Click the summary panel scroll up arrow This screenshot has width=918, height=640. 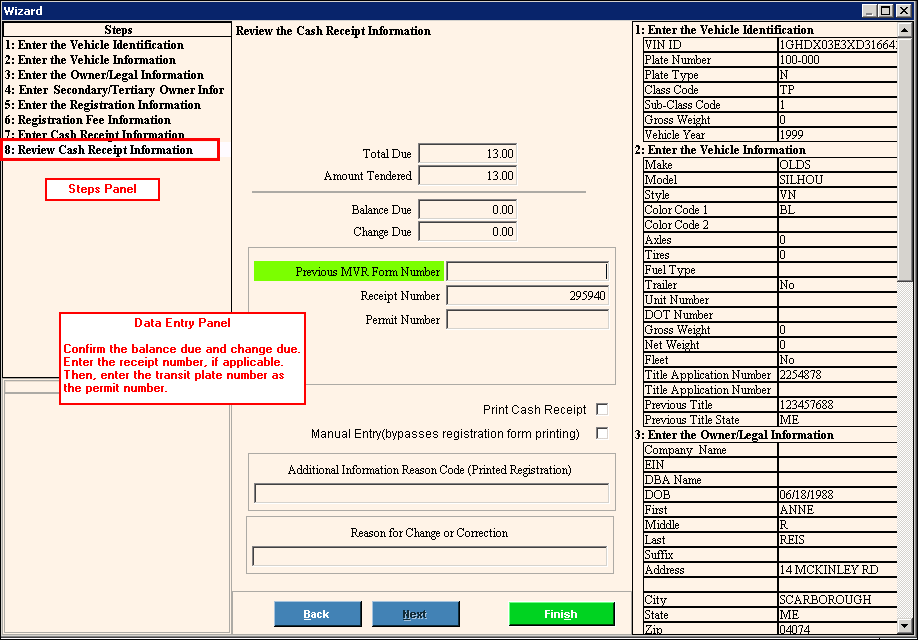905,30
